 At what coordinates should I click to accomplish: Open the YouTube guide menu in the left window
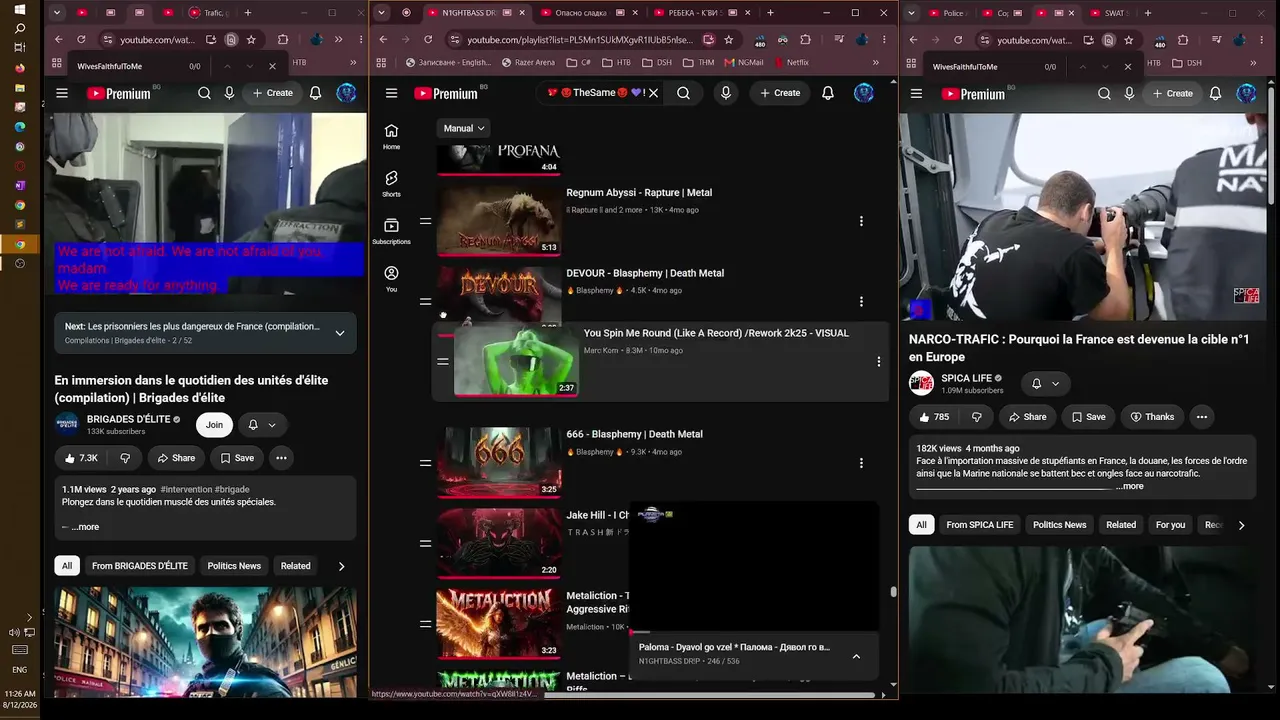(62, 93)
